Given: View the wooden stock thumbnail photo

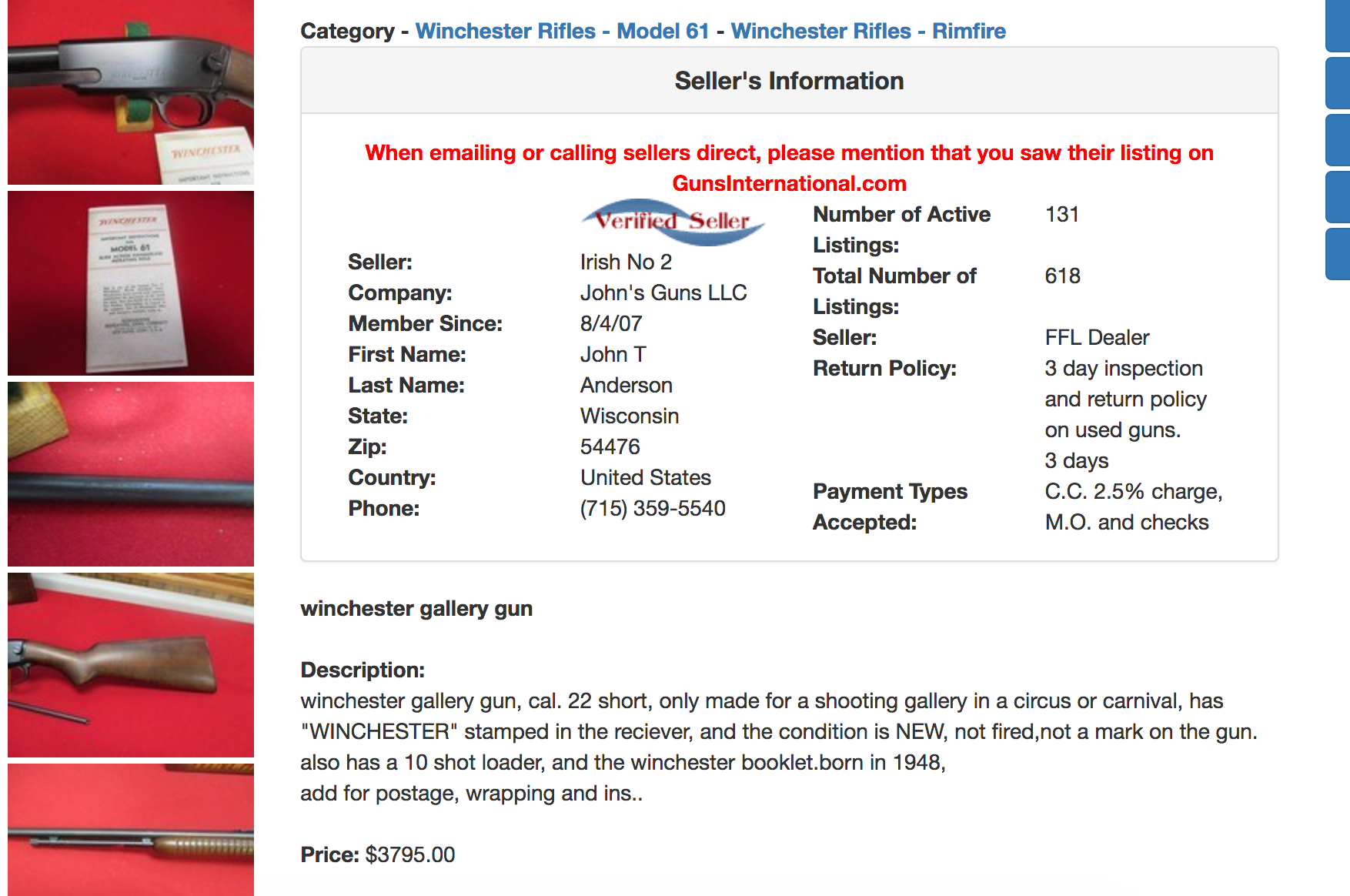Looking at the screenshot, I should pyautogui.click(x=131, y=665).
